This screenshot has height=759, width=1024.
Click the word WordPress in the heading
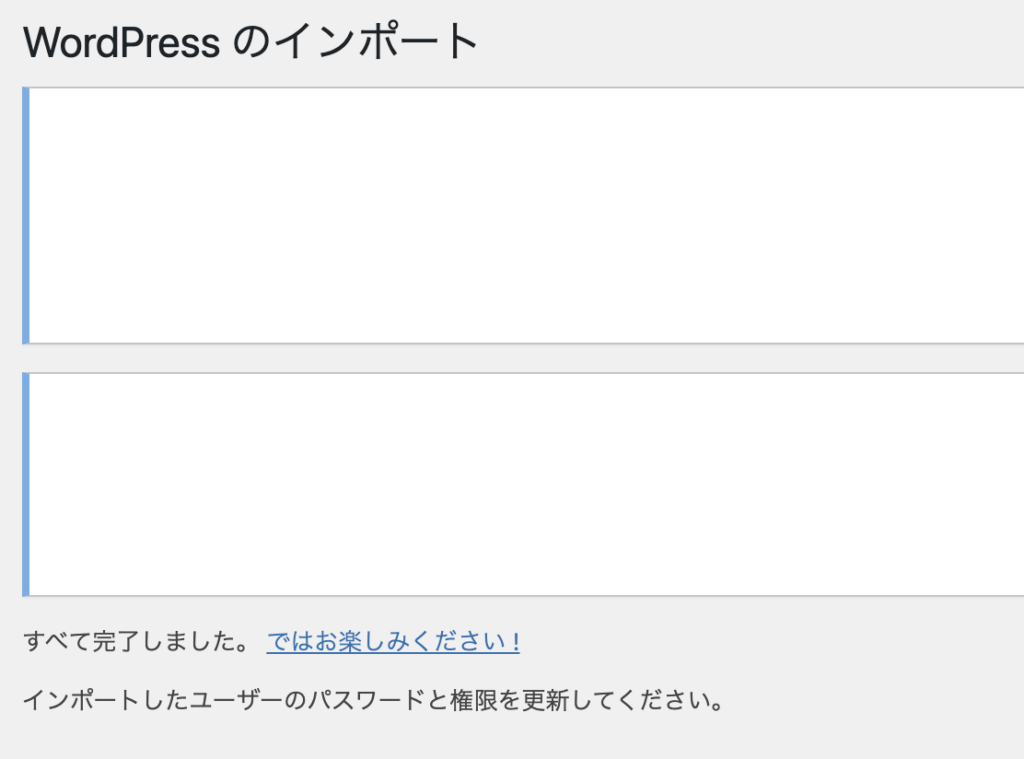[121, 43]
